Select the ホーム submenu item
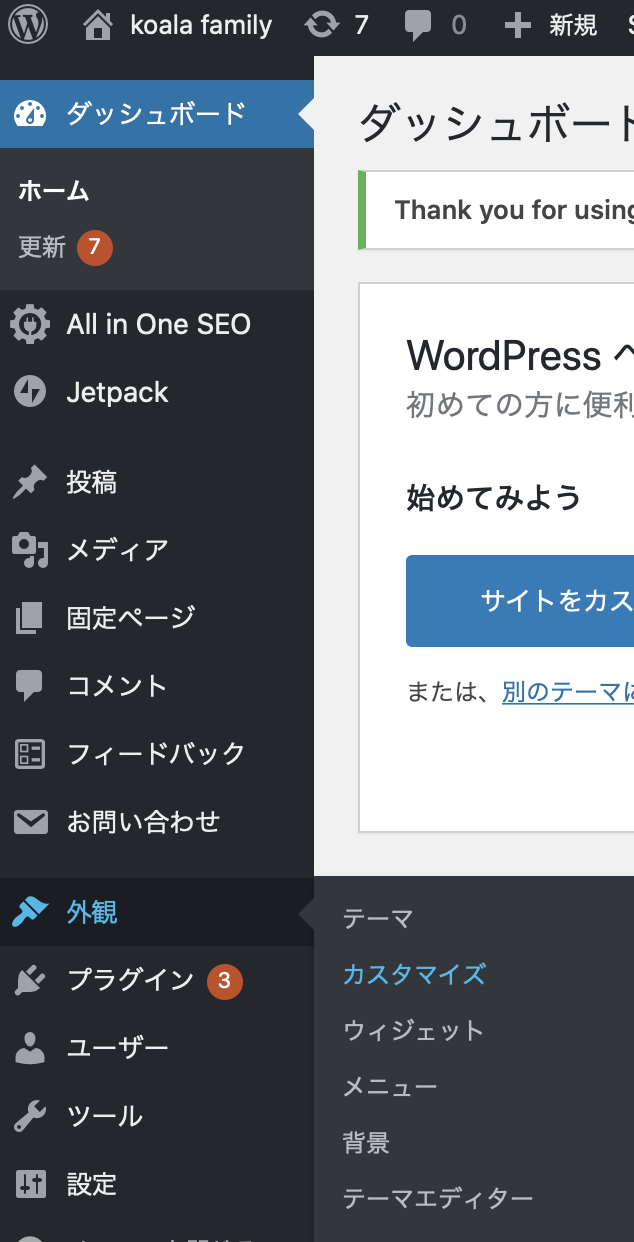Viewport: 634px width, 1242px height. [54, 191]
